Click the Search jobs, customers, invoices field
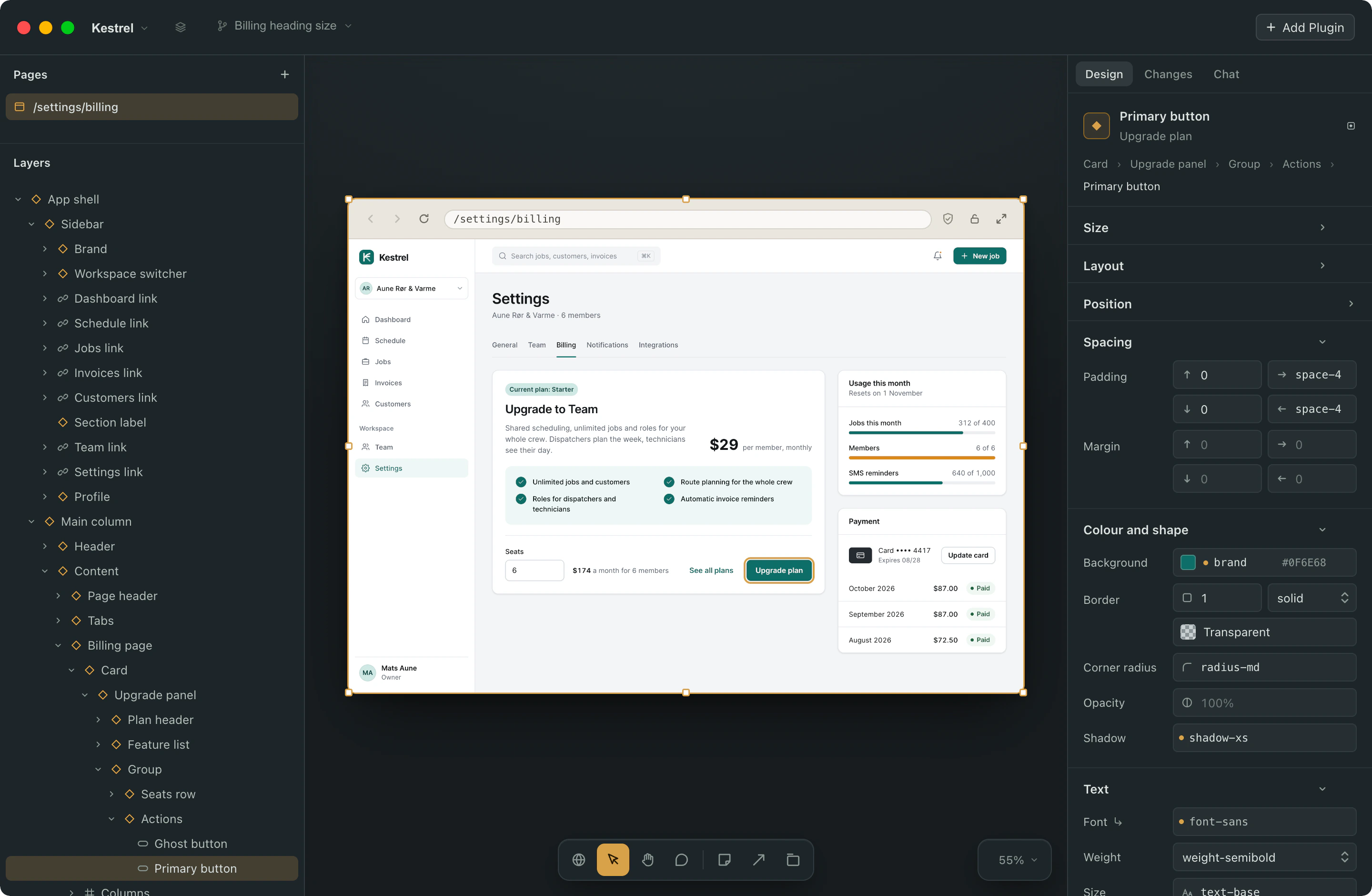 point(576,255)
